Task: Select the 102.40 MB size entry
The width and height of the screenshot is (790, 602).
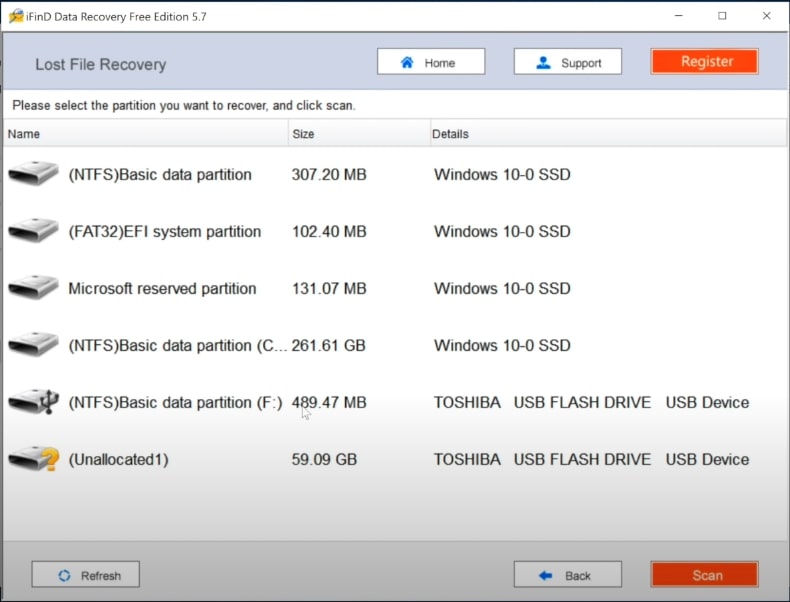Action: [329, 232]
